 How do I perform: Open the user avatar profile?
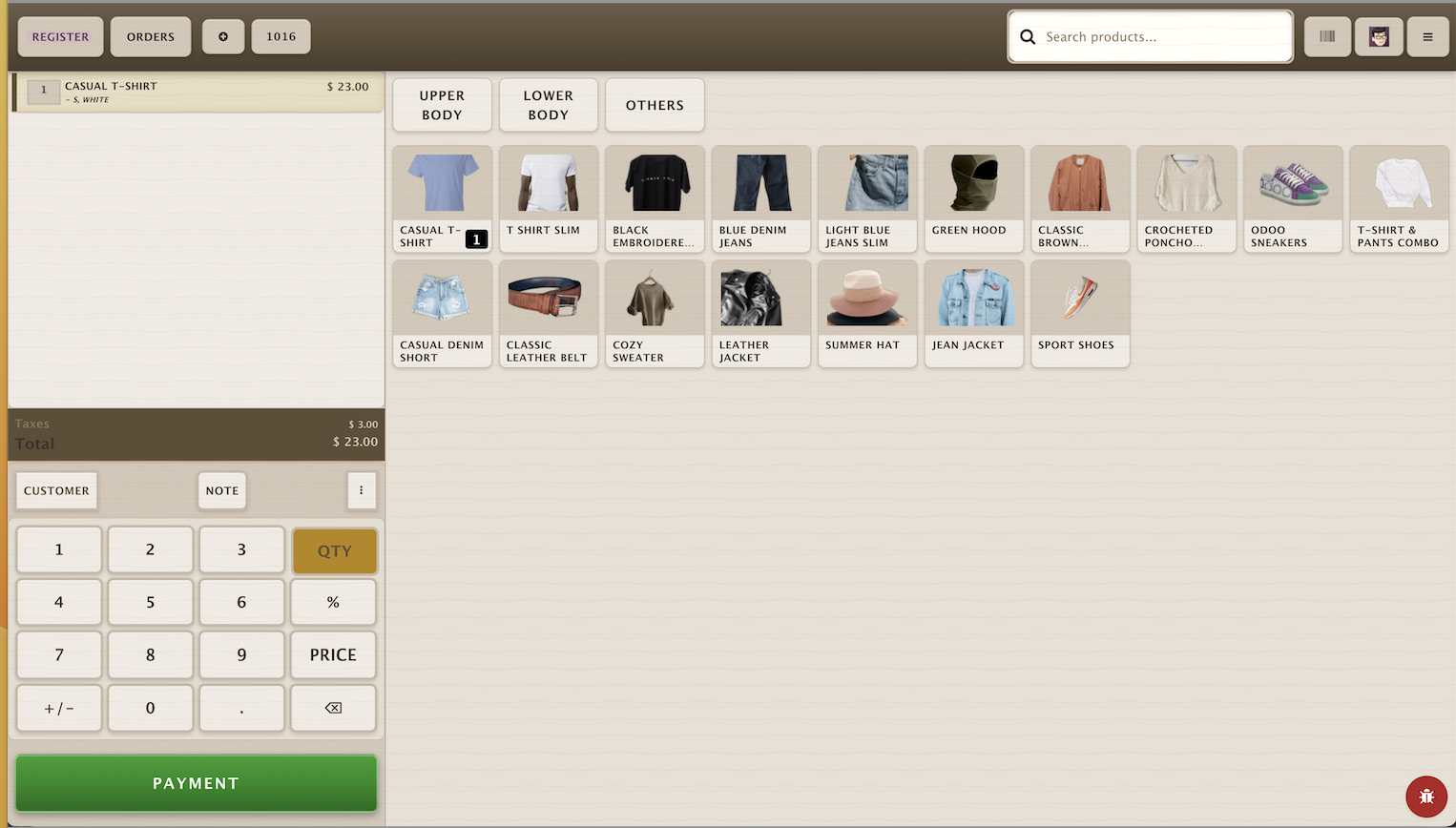tap(1379, 37)
